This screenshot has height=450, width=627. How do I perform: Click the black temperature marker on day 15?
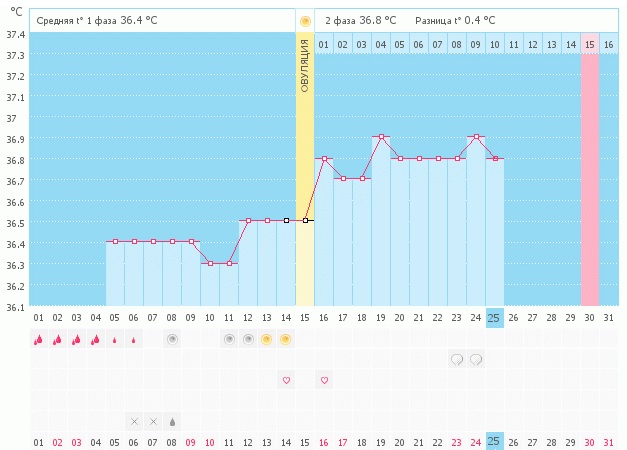[x=305, y=220]
